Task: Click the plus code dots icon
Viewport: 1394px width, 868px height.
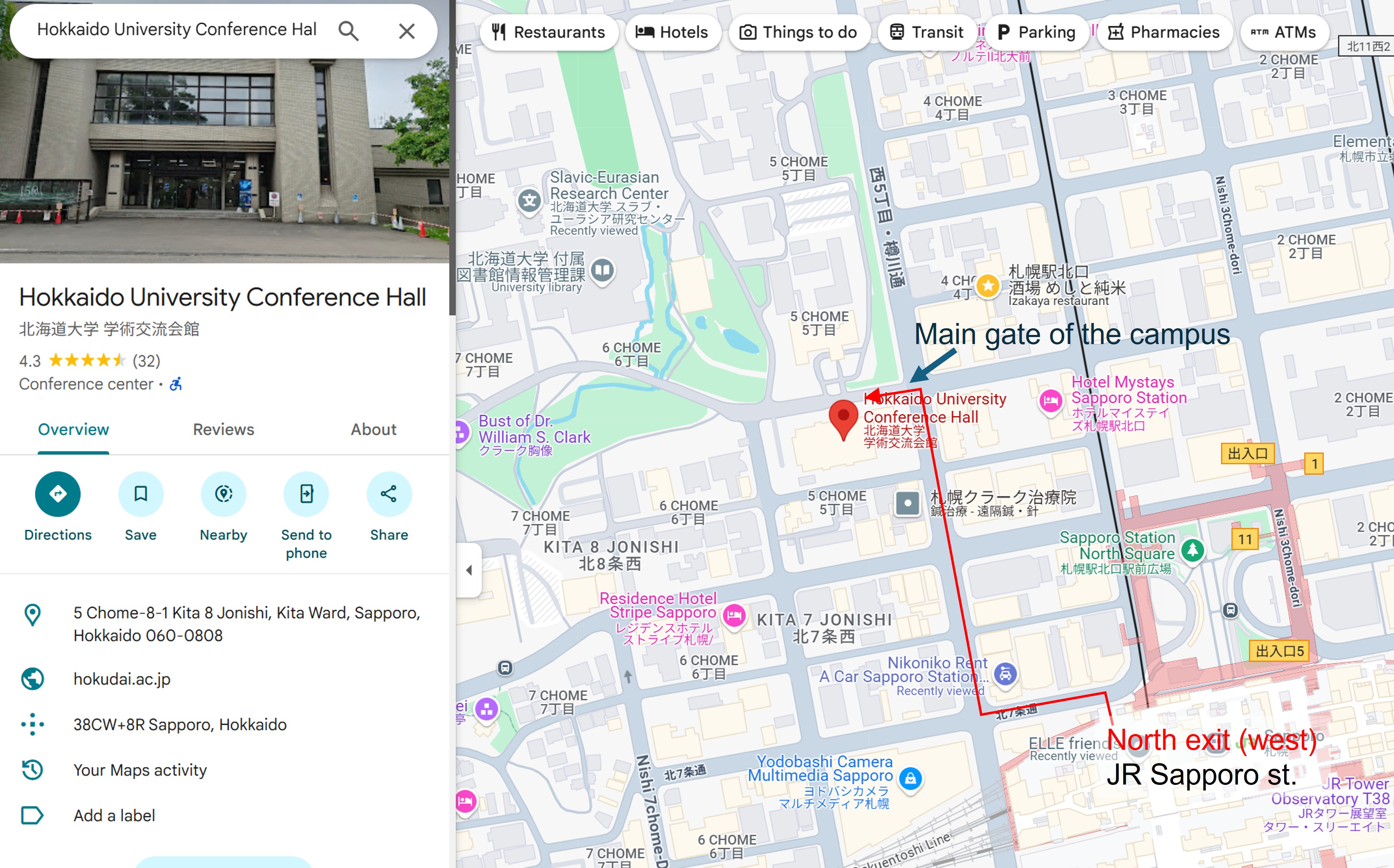Action: pos(32,725)
